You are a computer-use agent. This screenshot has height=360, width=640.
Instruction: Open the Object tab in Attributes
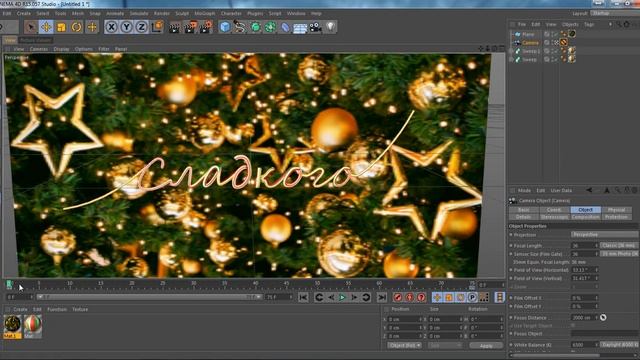(585, 210)
